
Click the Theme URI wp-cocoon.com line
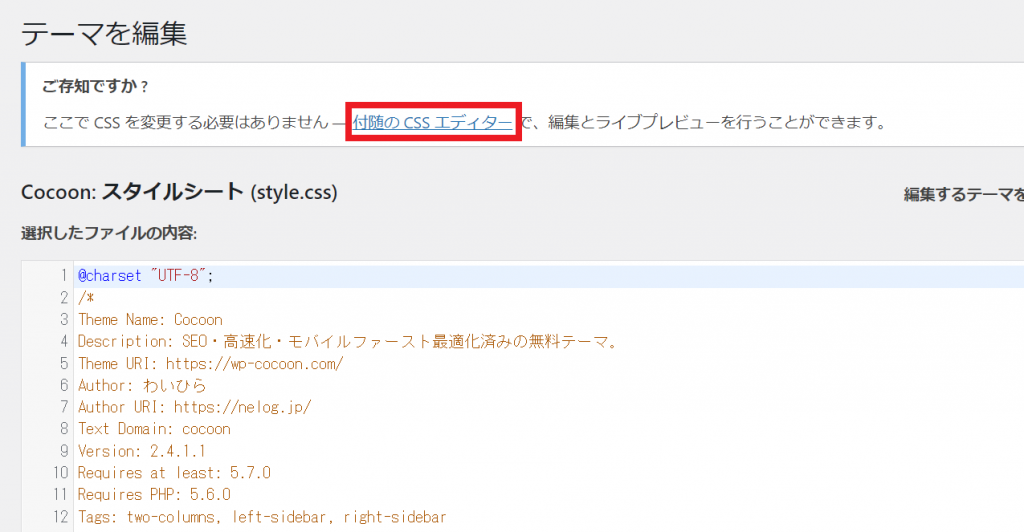[210, 364]
